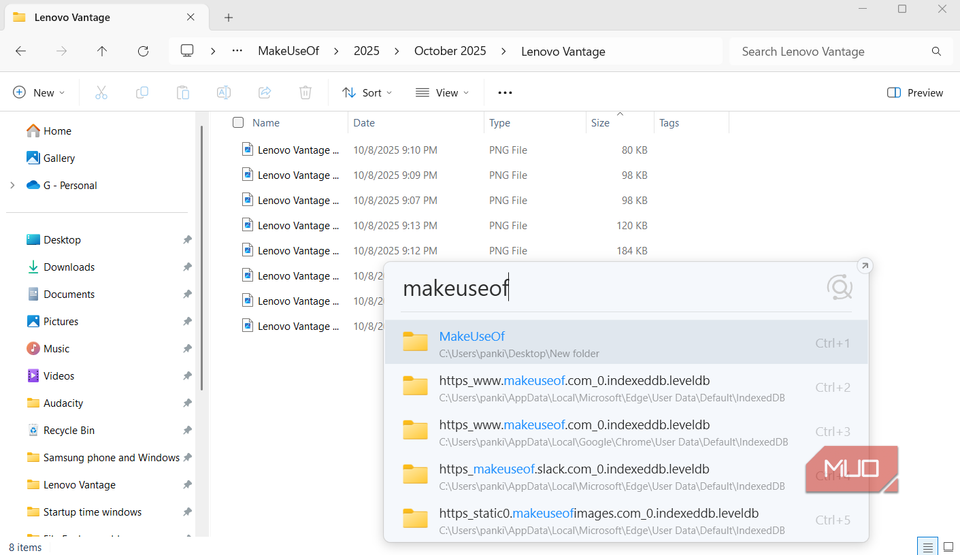Click the Share icon in toolbar
Screen dimensions: 960x555
tap(264, 92)
